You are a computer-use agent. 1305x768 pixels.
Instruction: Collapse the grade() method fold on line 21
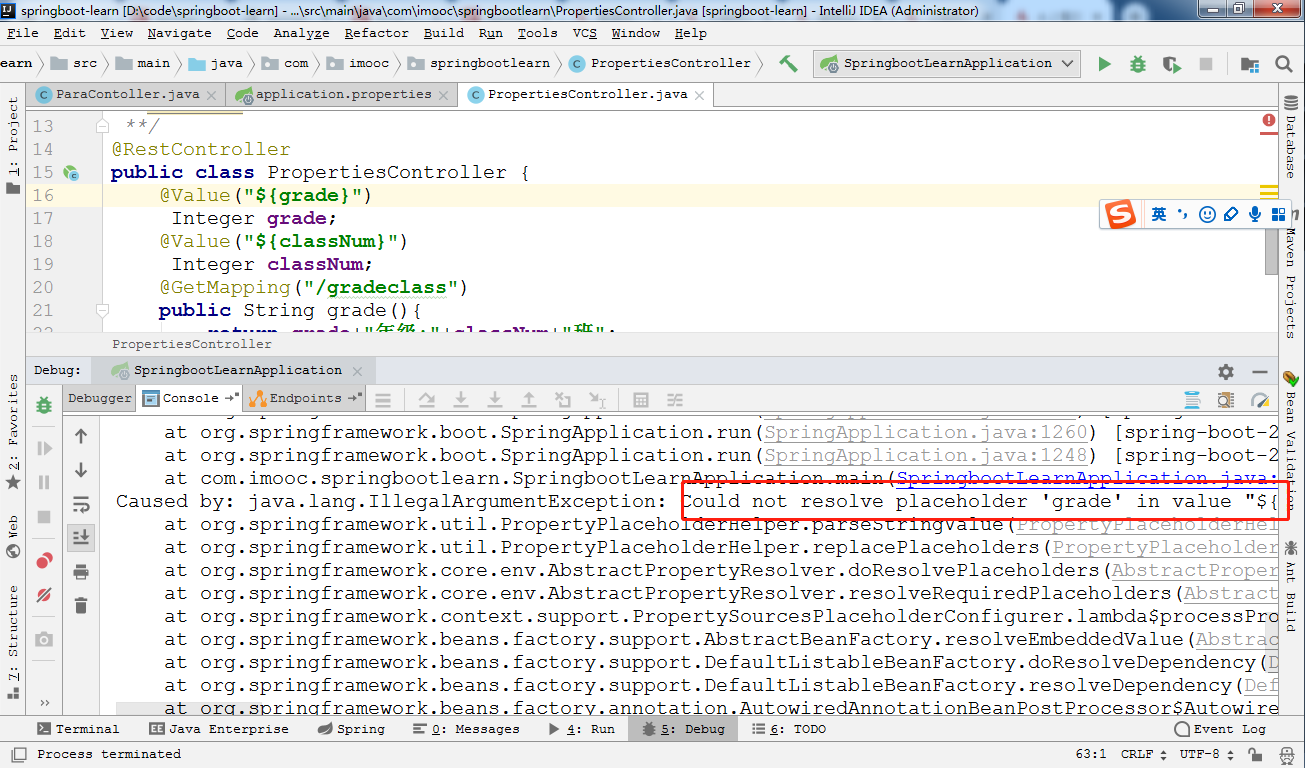(101, 311)
